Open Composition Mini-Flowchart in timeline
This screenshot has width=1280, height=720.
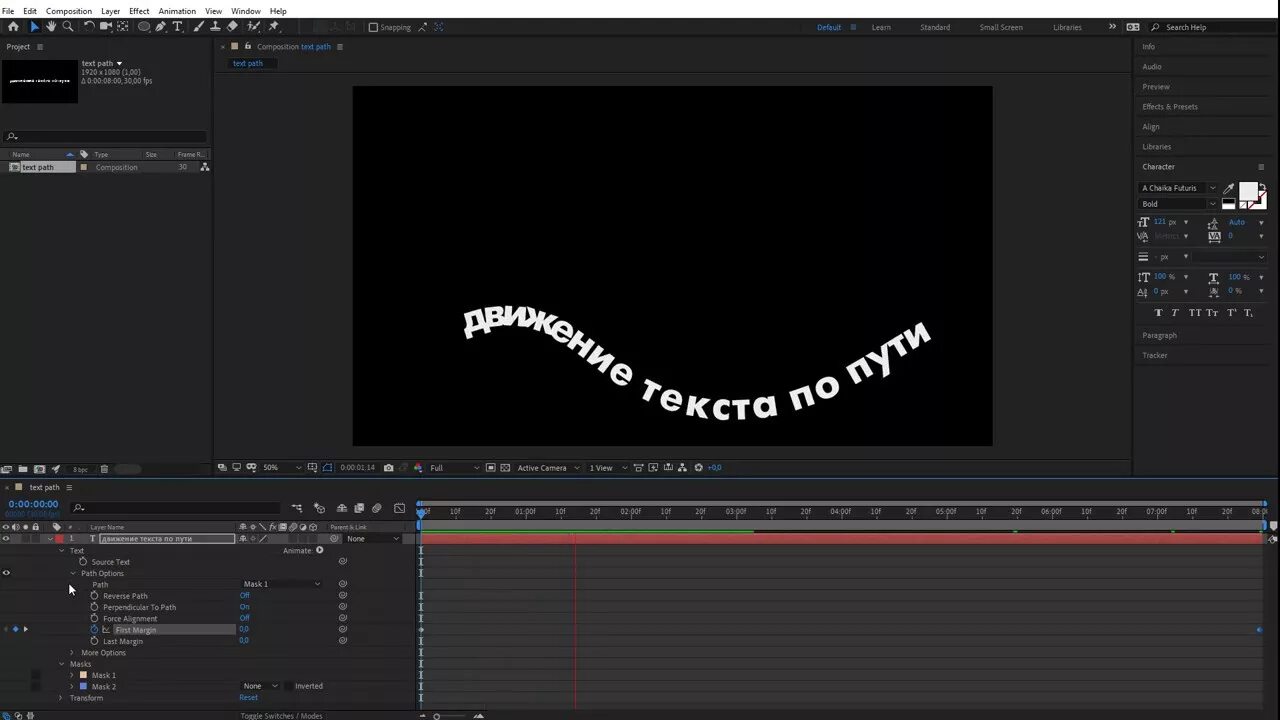[x=296, y=508]
